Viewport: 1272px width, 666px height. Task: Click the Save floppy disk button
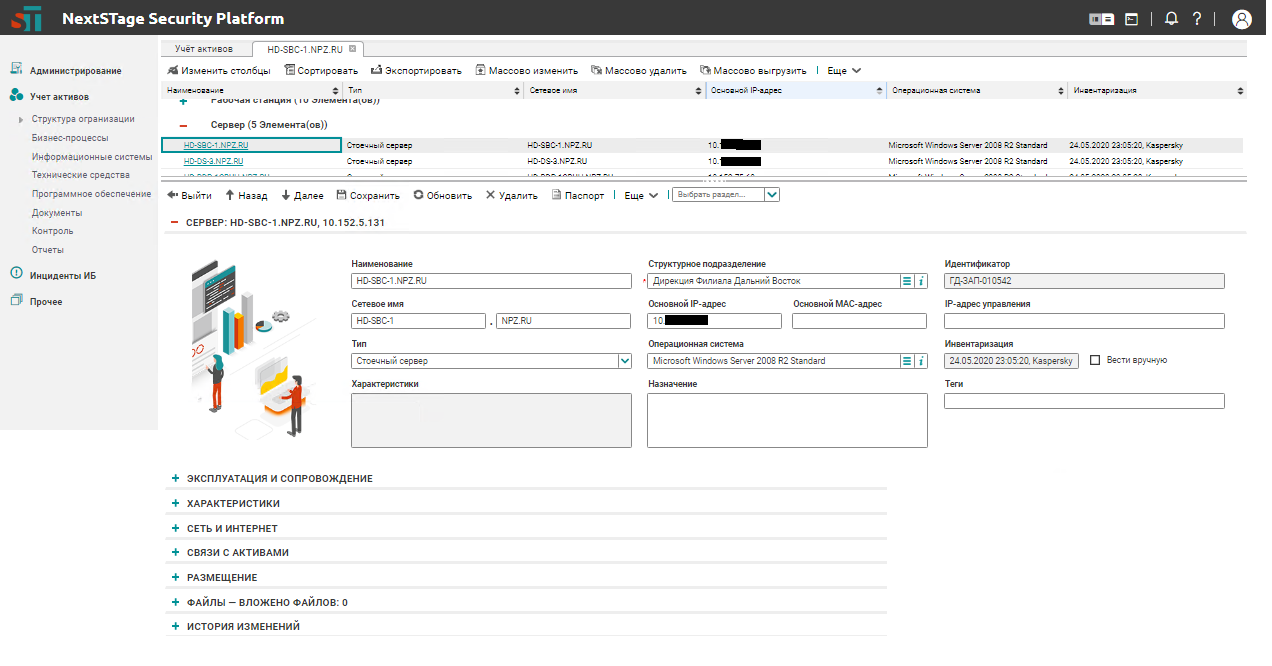tap(367, 196)
